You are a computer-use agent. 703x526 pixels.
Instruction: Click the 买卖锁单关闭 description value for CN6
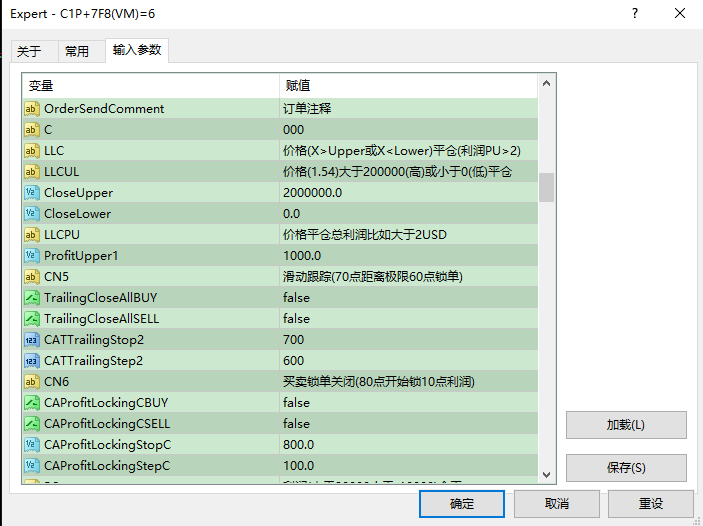click(x=379, y=382)
